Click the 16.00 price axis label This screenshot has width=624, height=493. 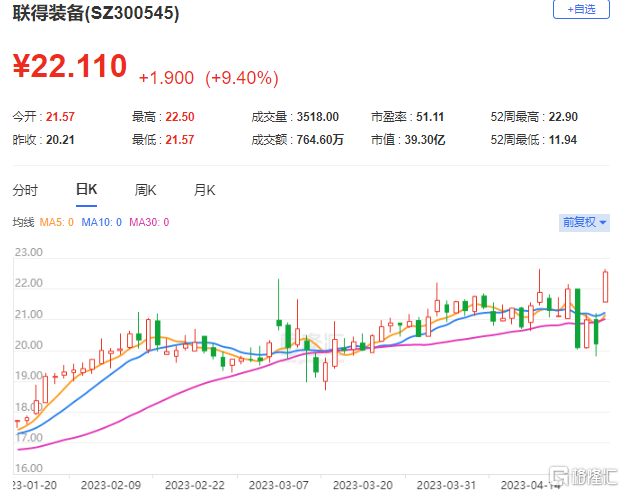(x=28, y=468)
